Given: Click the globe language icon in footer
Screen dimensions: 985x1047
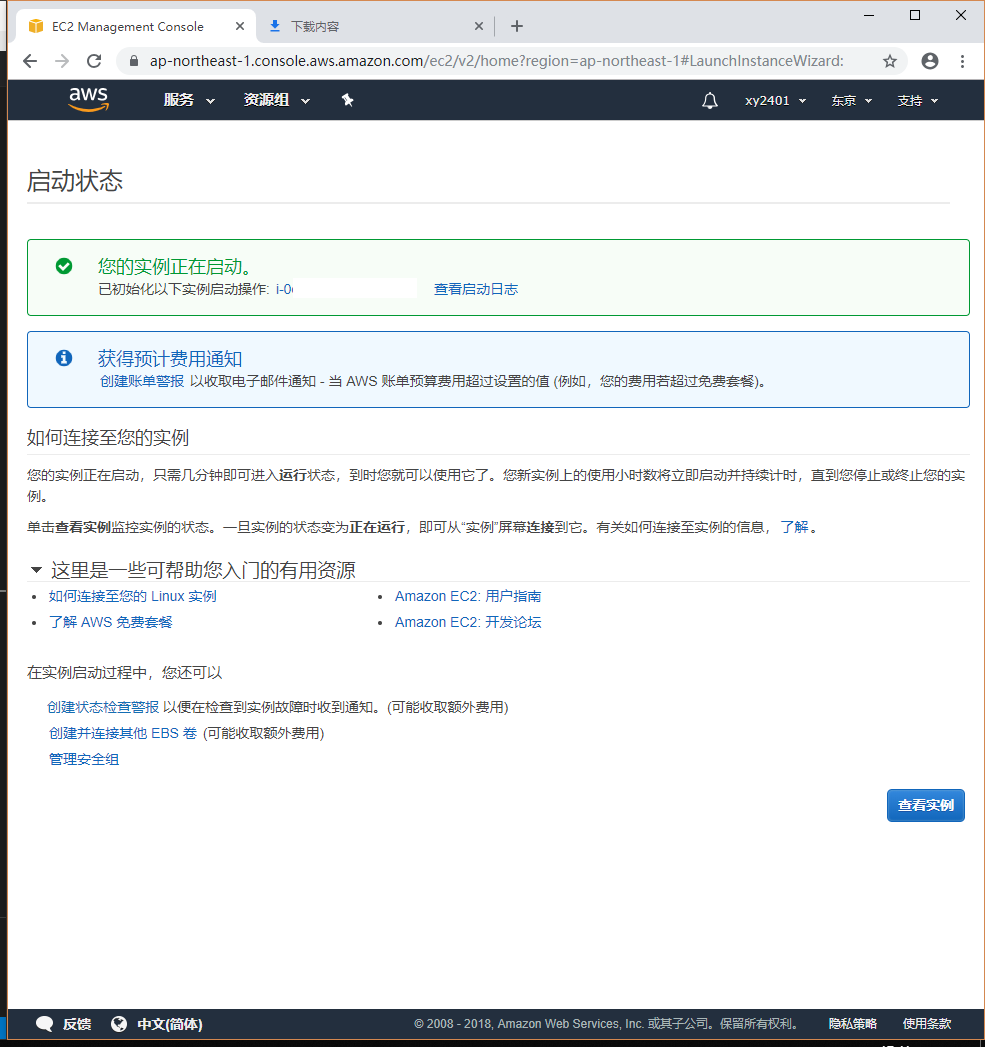Looking at the screenshot, I should point(120,1024).
